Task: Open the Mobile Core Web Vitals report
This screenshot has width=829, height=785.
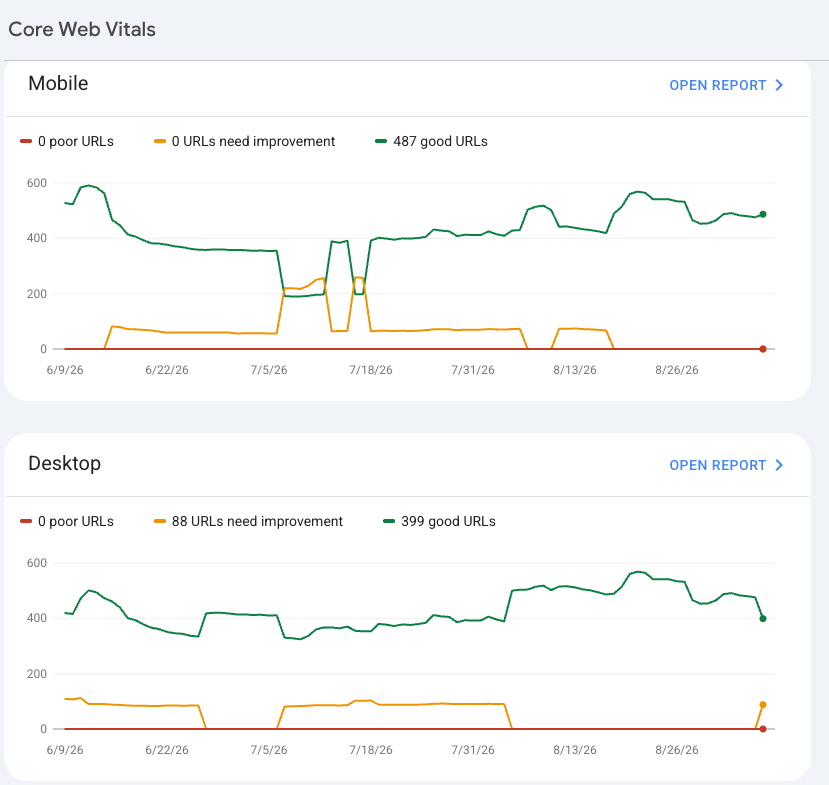Action: tap(726, 85)
